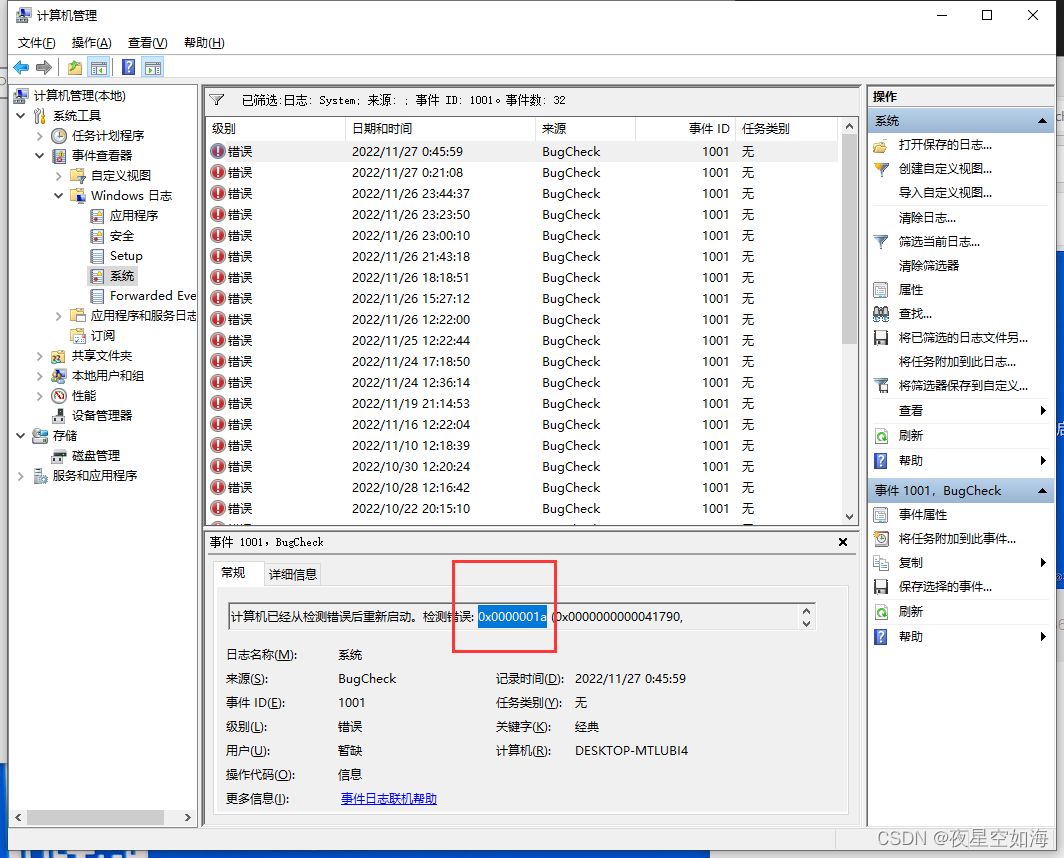Select 磁盘管理 in the tree
This screenshot has height=858, width=1064.
(96, 455)
